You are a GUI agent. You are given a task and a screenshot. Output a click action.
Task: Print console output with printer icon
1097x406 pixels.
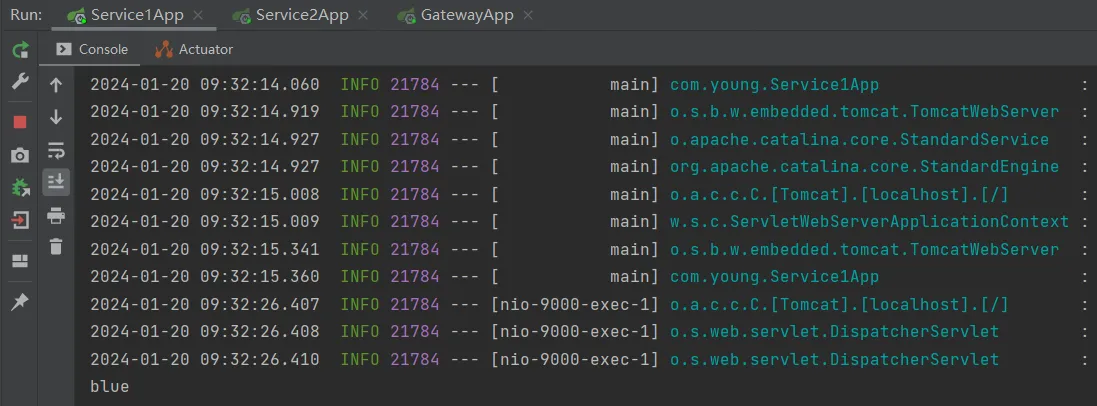click(56, 215)
